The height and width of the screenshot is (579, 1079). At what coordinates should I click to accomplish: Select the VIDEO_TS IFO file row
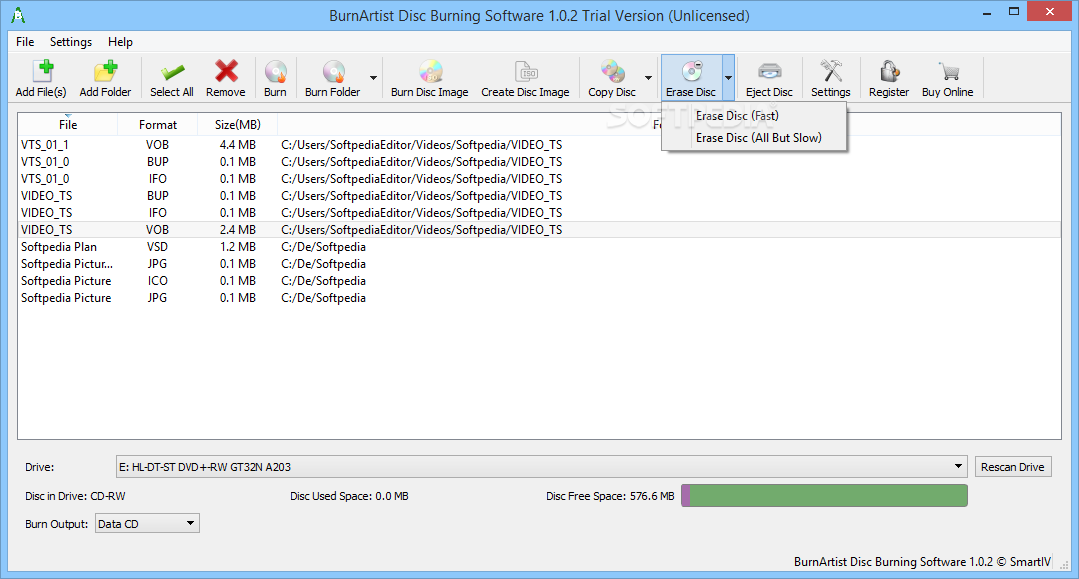coord(539,213)
